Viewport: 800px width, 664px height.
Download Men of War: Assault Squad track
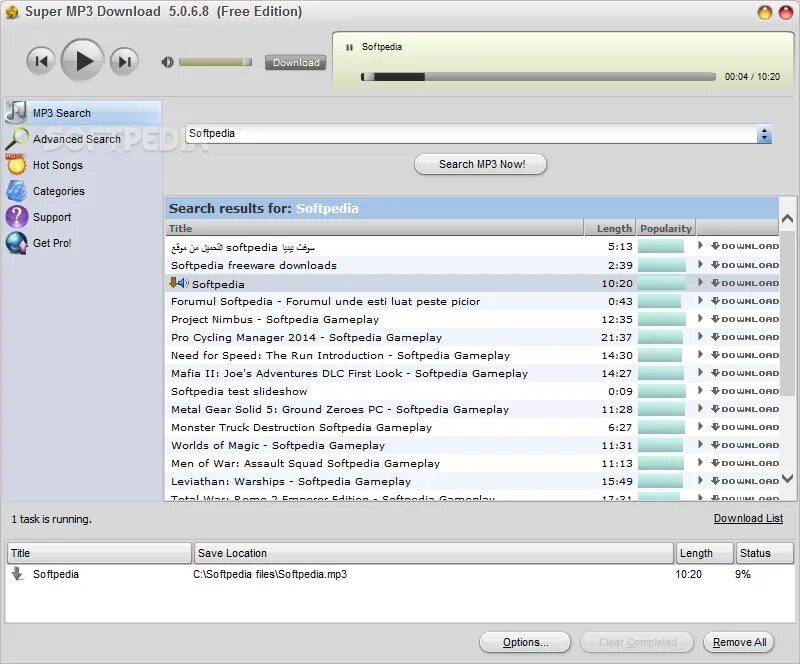tap(745, 463)
